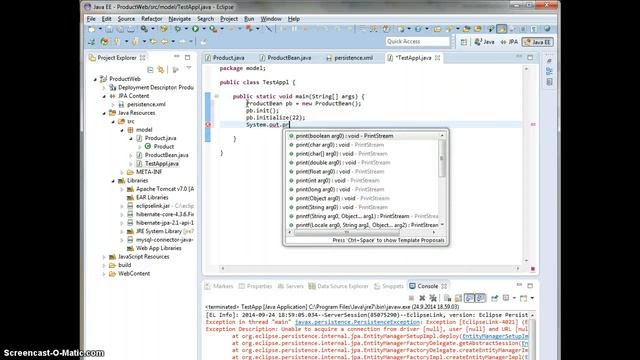The height and width of the screenshot is (360, 640).
Task: Close the Project Explorer view tab
Action: point(142,58)
